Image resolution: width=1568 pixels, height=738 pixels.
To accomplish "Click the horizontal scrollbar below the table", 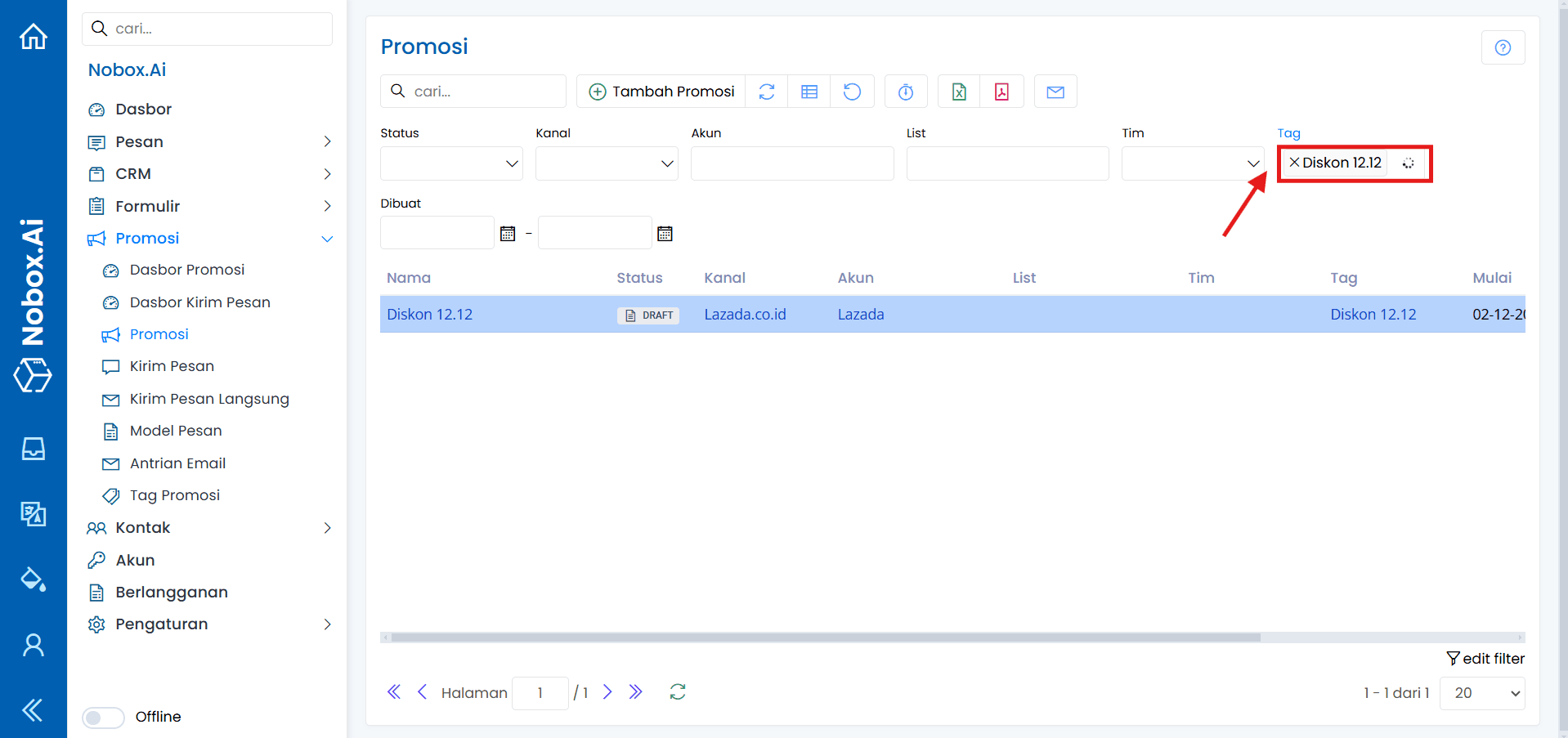I will pos(826,637).
